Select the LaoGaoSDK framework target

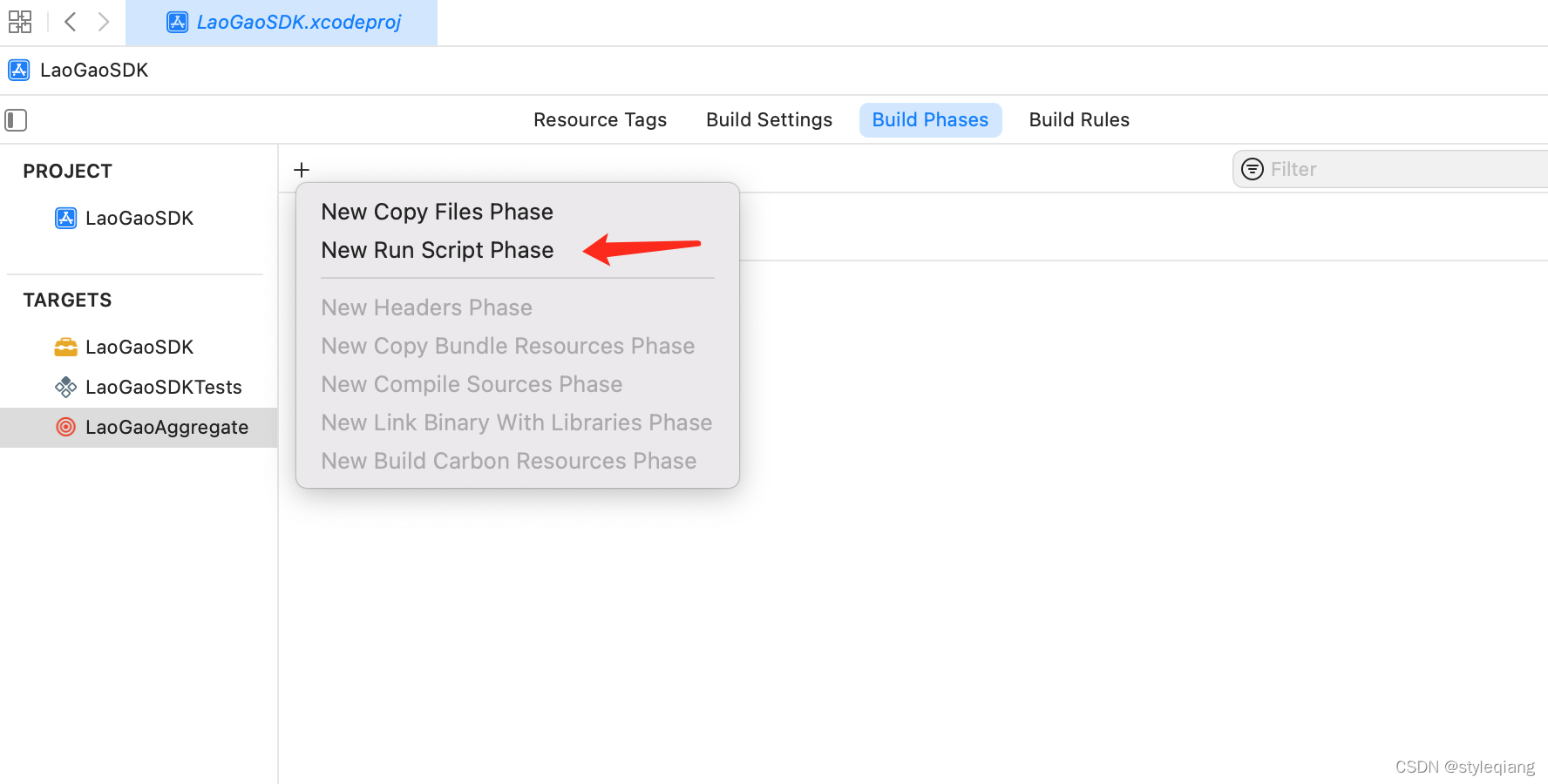tap(139, 347)
